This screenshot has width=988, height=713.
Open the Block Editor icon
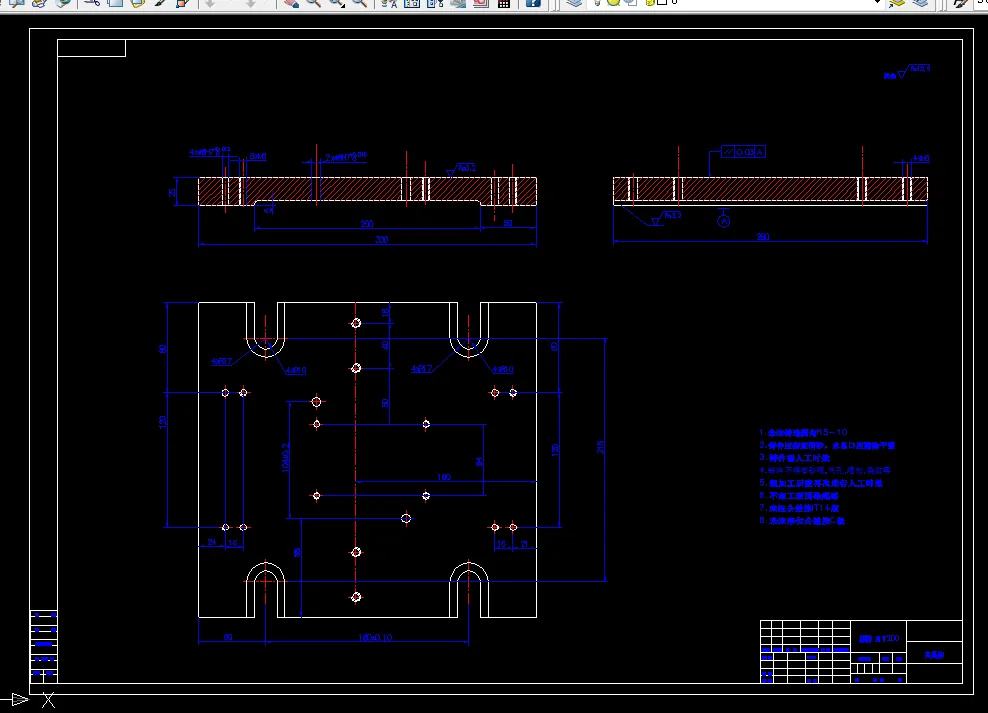coord(183,3)
